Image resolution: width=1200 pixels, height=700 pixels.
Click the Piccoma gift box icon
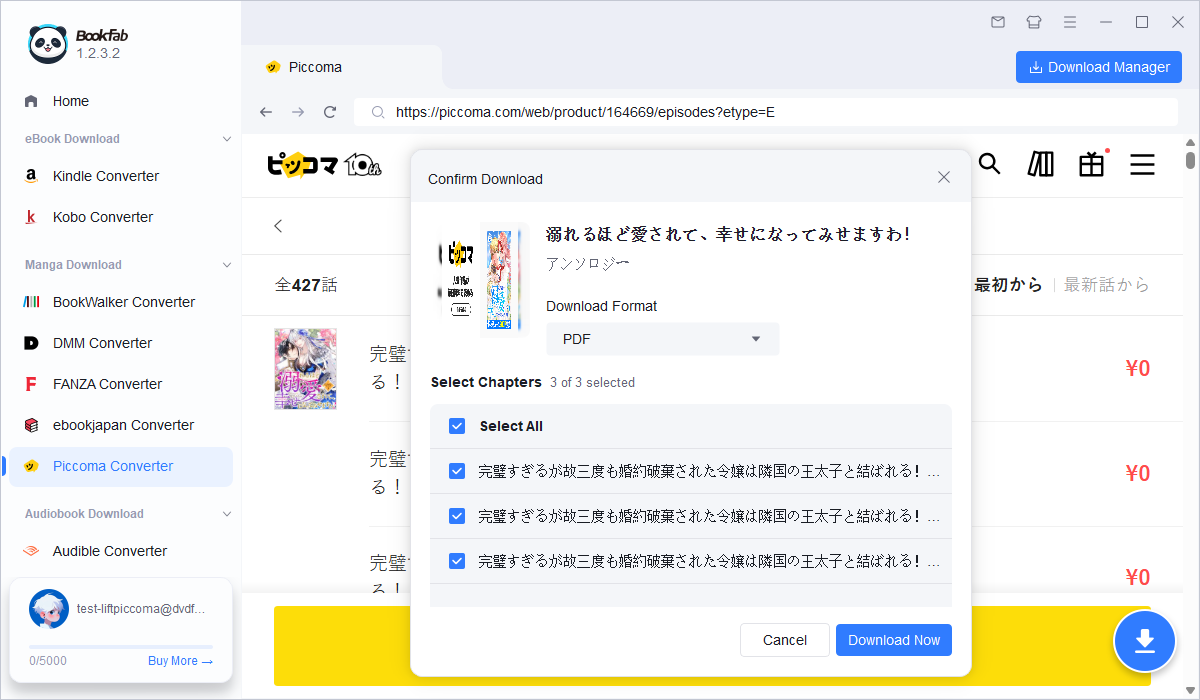[x=1092, y=164]
